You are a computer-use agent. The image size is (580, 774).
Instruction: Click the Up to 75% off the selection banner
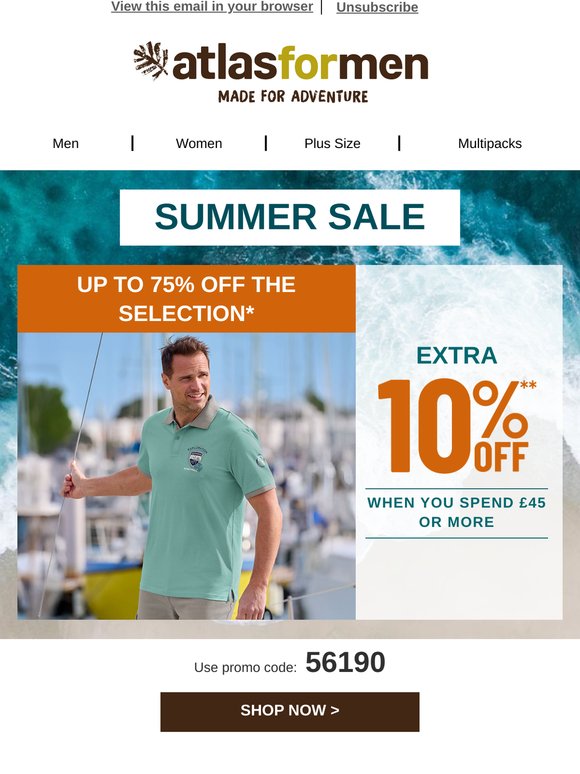pos(187,299)
